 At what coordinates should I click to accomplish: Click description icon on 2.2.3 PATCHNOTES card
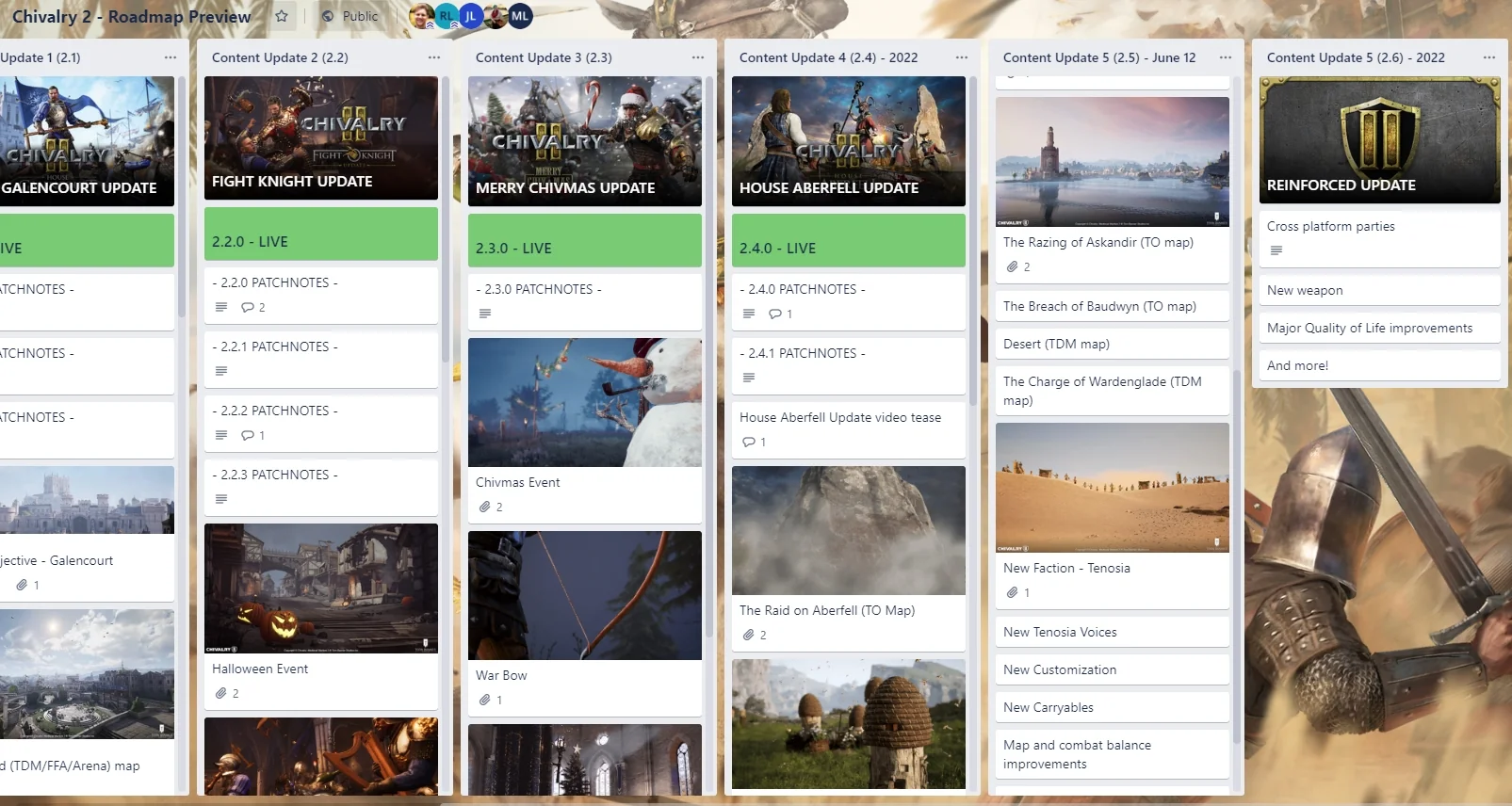(221, 499)
